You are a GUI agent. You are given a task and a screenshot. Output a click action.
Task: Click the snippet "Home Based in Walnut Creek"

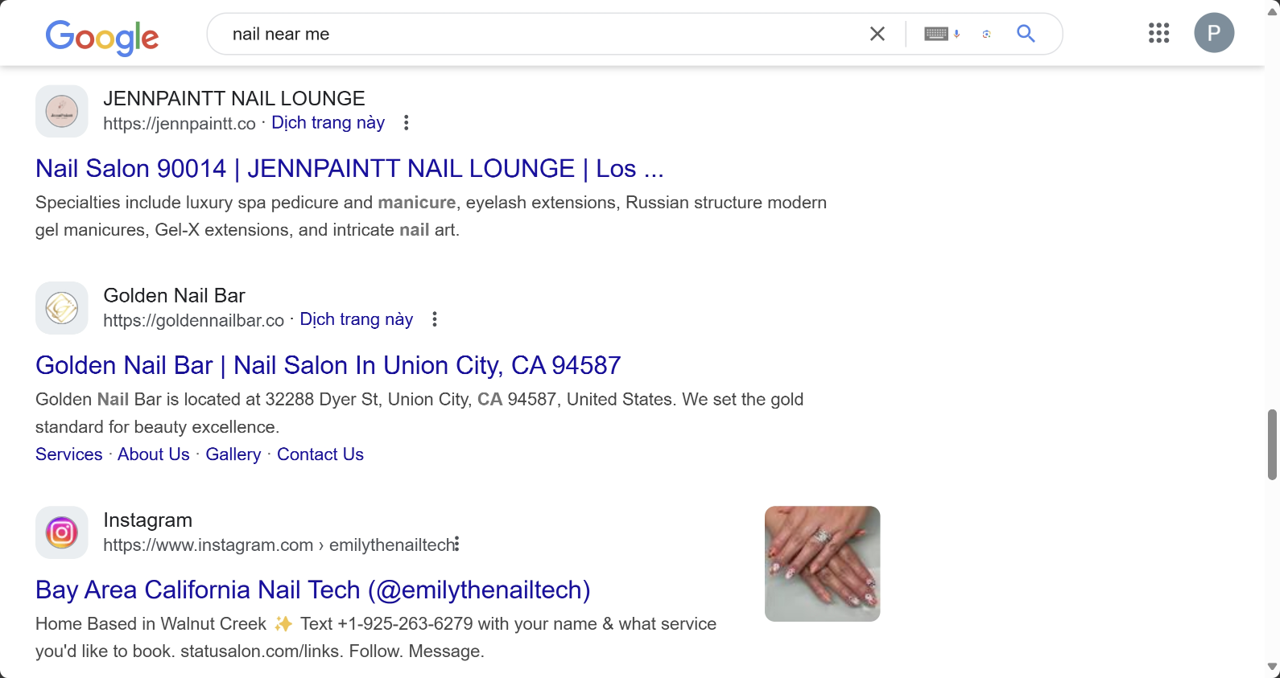[x=376, y=637]
